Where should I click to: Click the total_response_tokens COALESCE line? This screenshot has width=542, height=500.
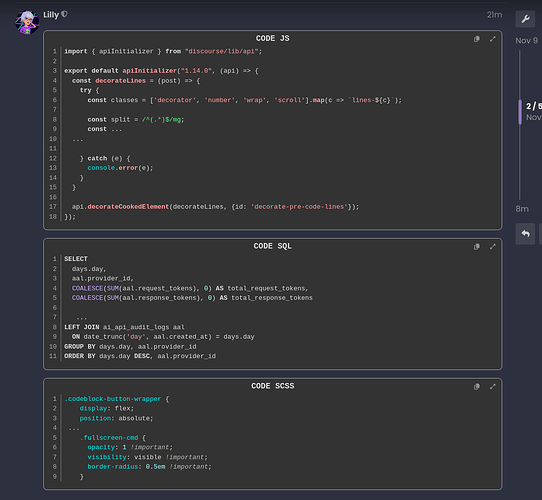[192, 298]
